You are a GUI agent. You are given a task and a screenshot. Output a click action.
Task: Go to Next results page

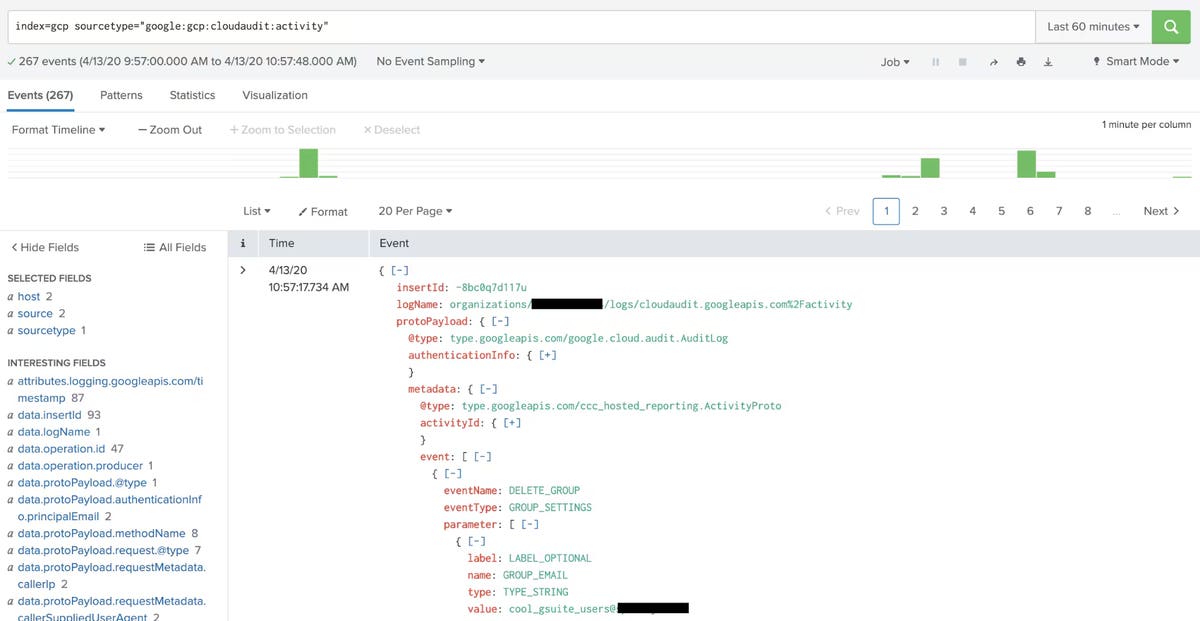pyautogui.click(x=1161, y=211)
